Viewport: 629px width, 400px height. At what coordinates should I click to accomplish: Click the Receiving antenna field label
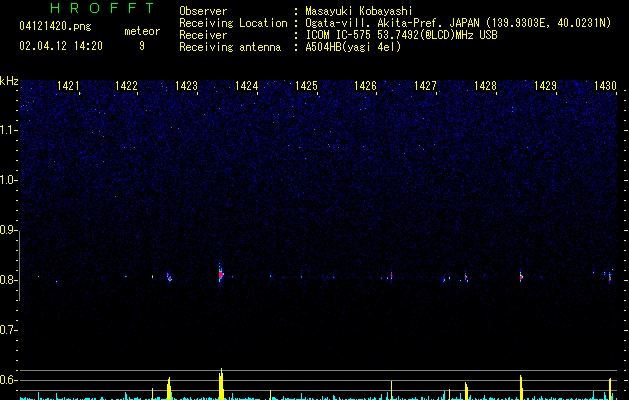pyautogui.click(x=230, y=47)
